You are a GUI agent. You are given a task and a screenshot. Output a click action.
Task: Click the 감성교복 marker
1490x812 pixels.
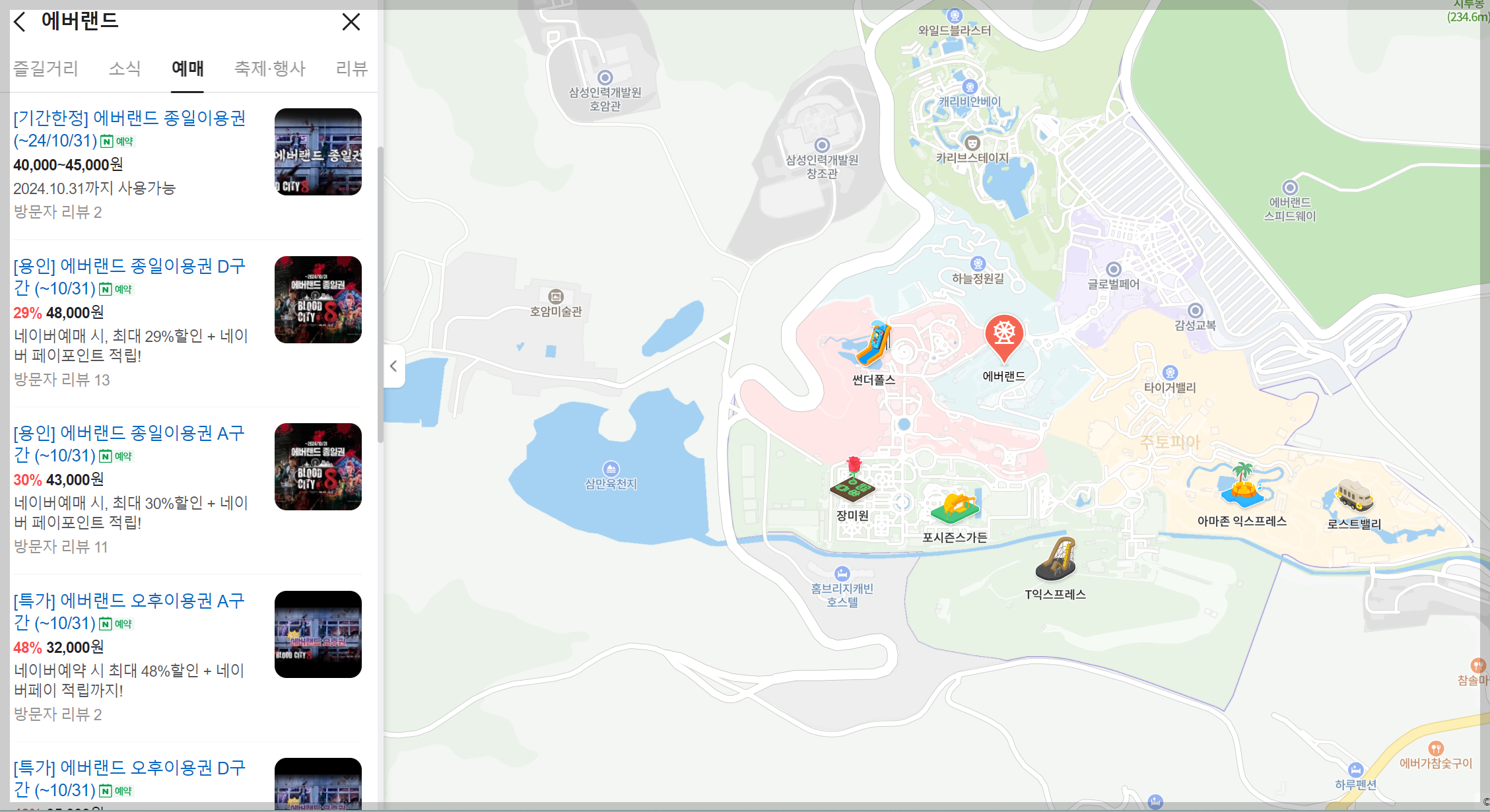[x=1195, y=310]
